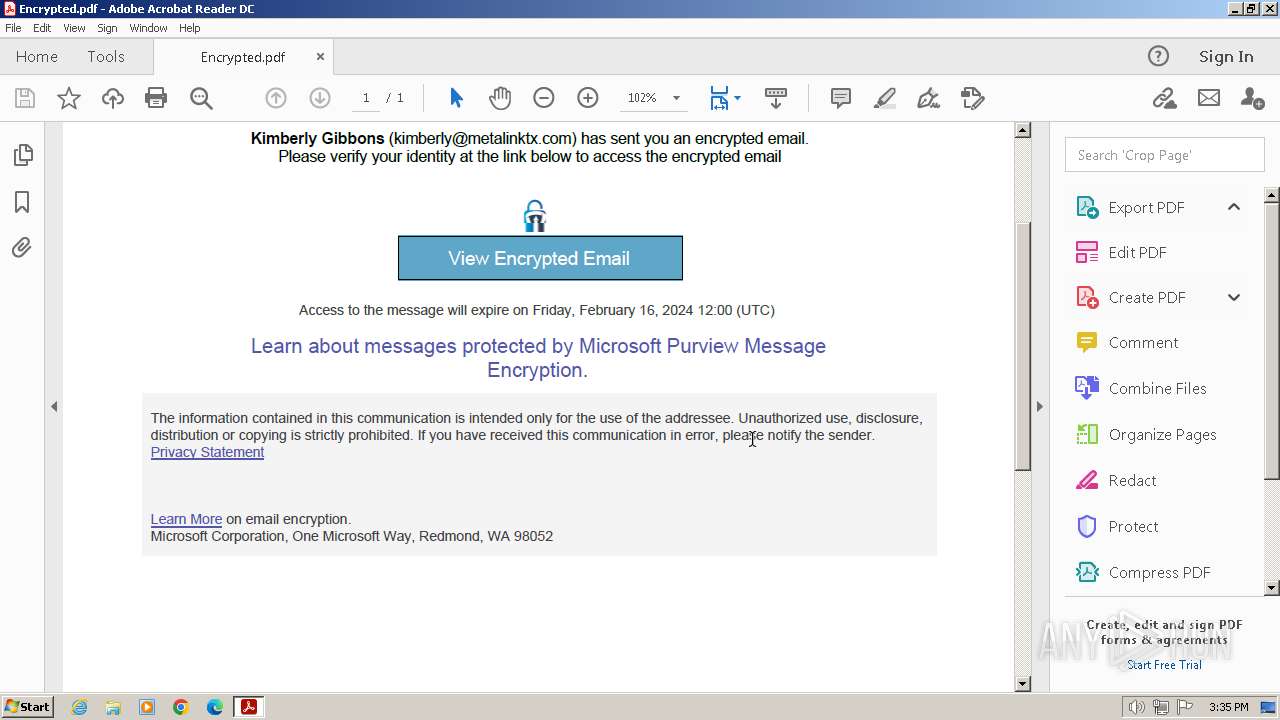Click the tools pane scroll down arrow
Viewport: 1280px width, 720px height.
(x=1272, y=588)
